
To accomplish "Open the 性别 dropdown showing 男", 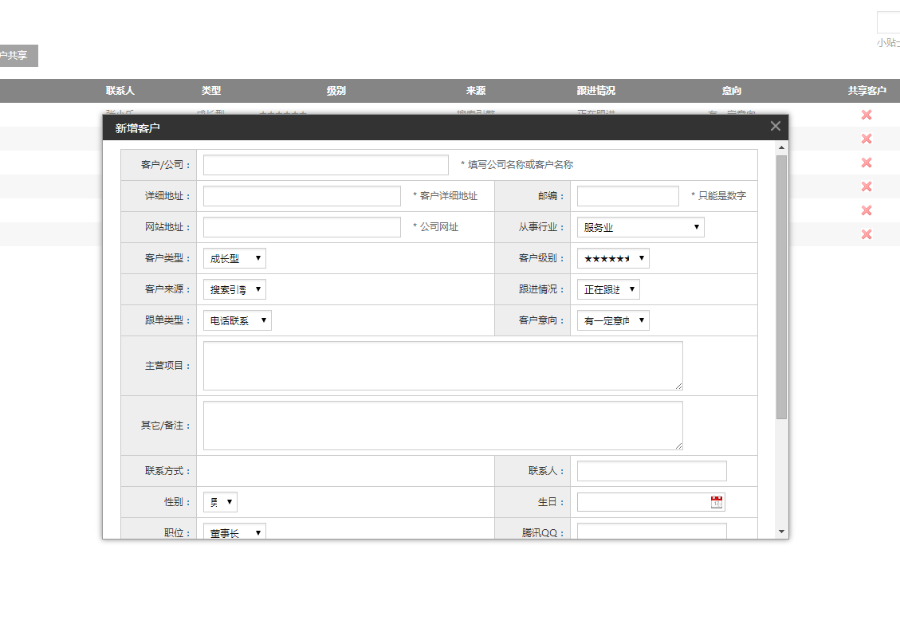I will coord(220,502).
